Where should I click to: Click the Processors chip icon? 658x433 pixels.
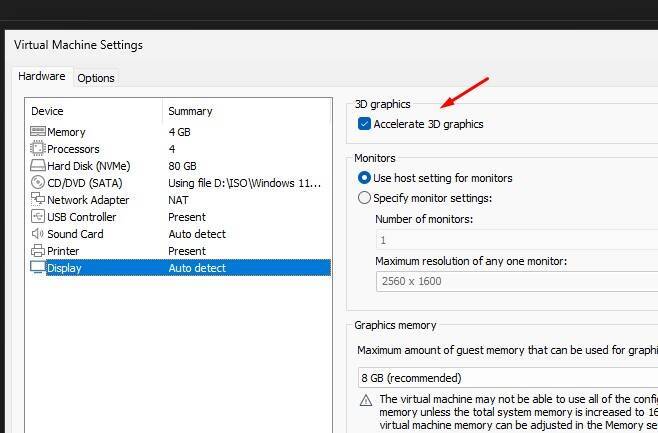coord(38,149)
